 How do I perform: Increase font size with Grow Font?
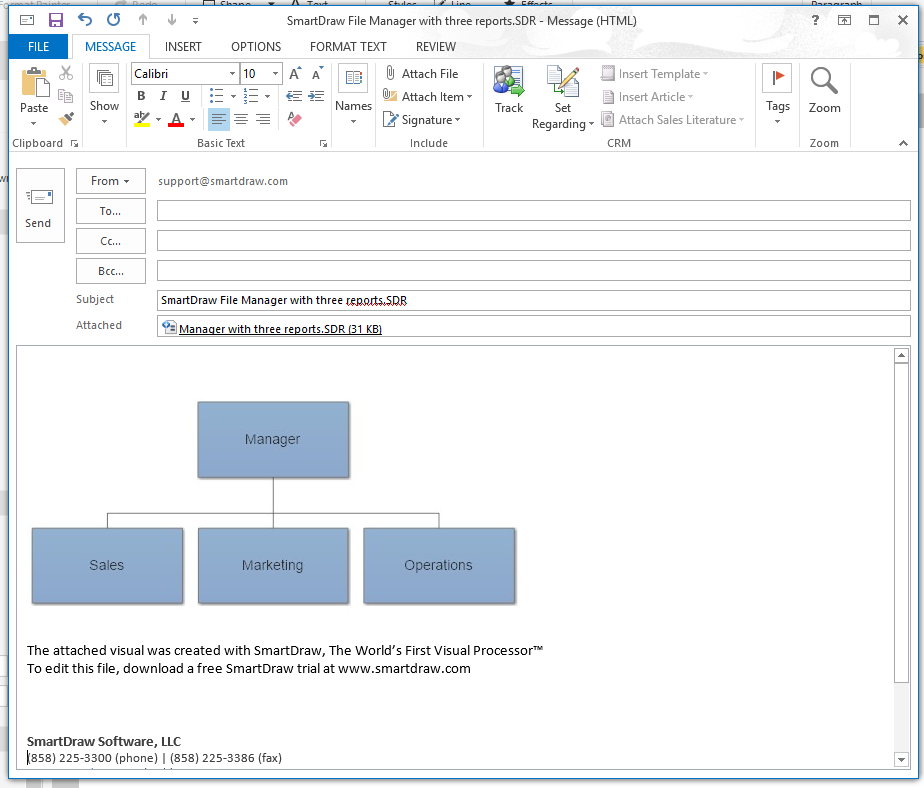(295, 74)
